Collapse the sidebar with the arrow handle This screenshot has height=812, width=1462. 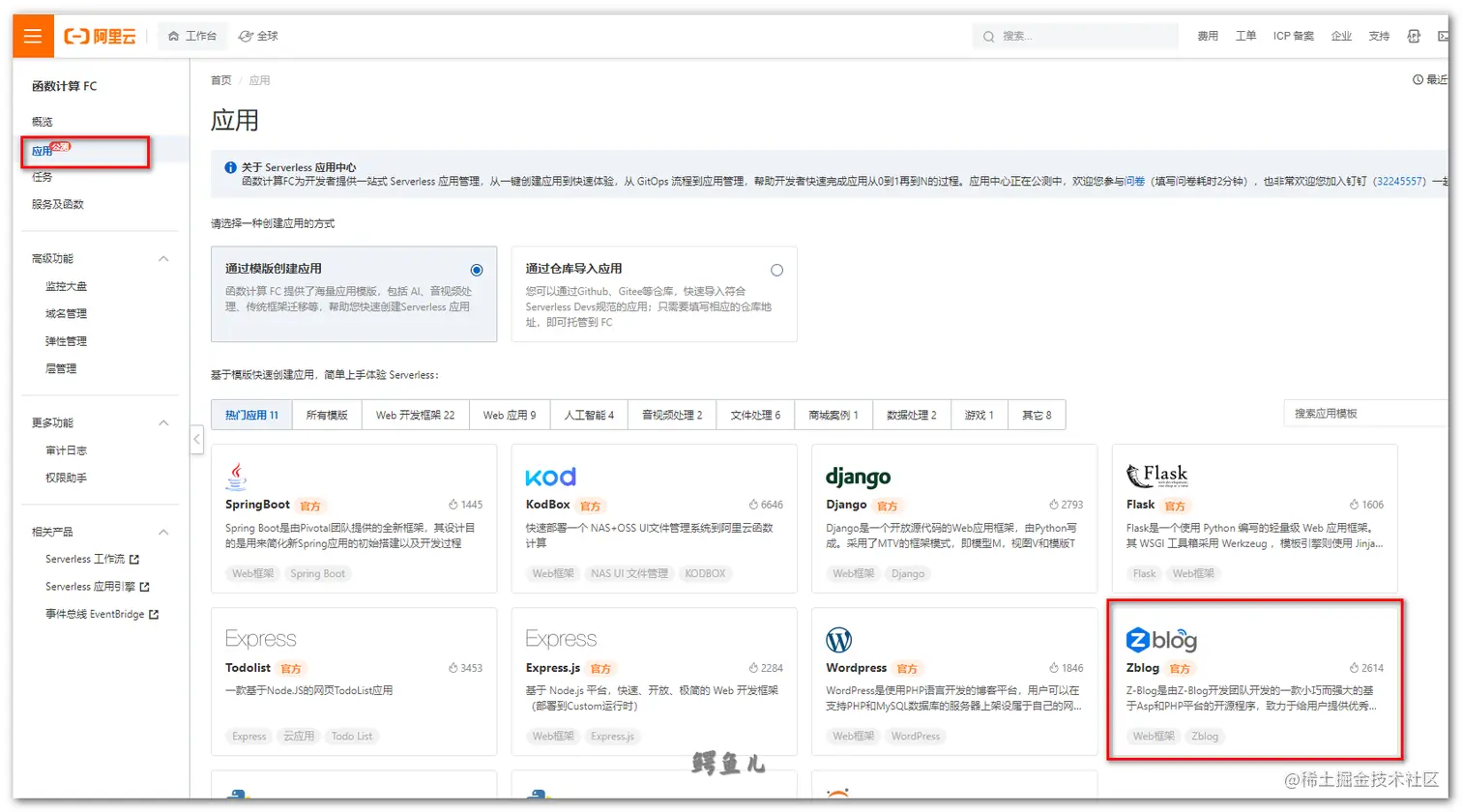point(196,440)
